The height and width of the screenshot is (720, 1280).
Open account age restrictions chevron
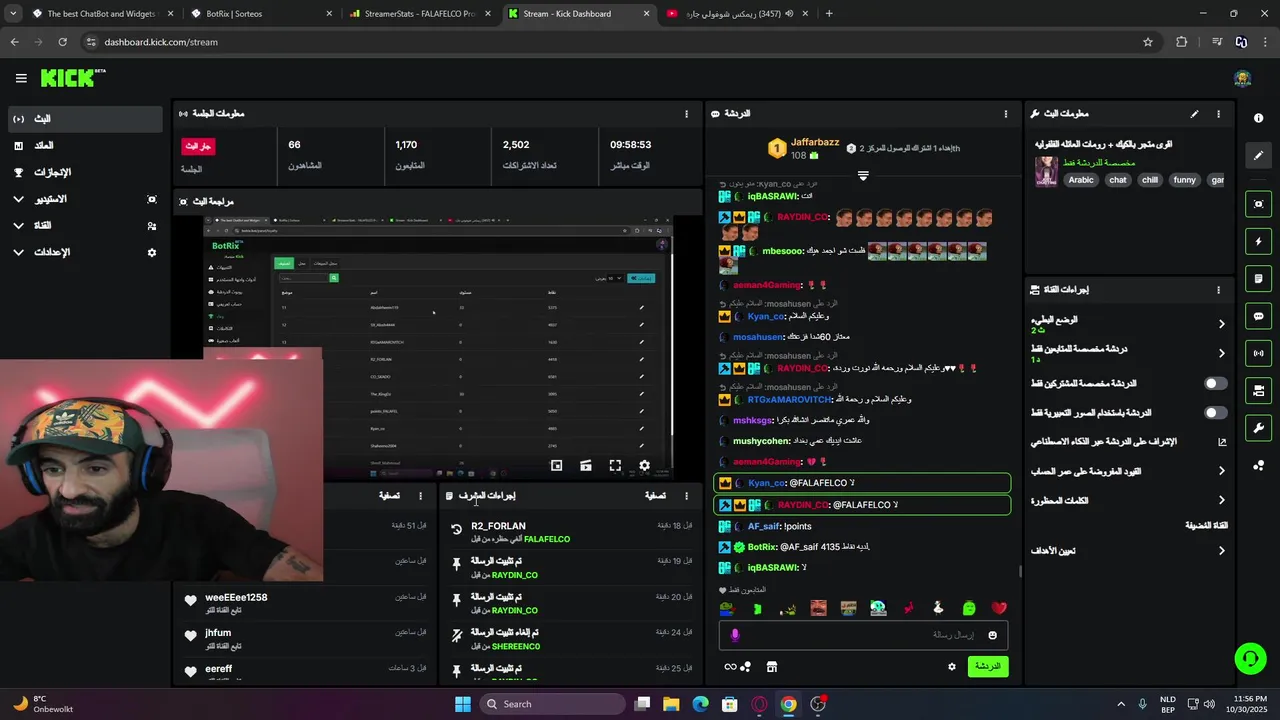point(1221,471)
